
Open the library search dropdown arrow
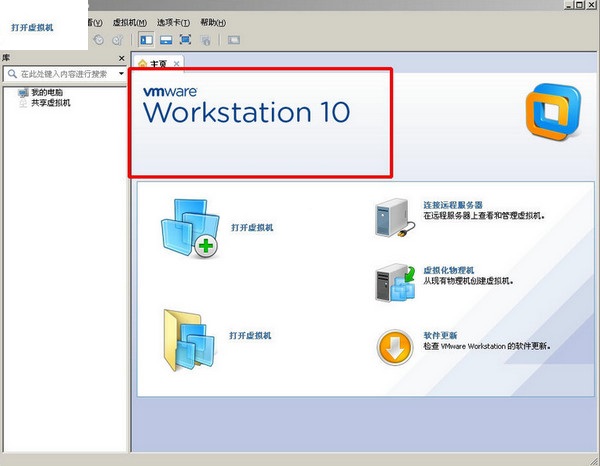point(121,73)
